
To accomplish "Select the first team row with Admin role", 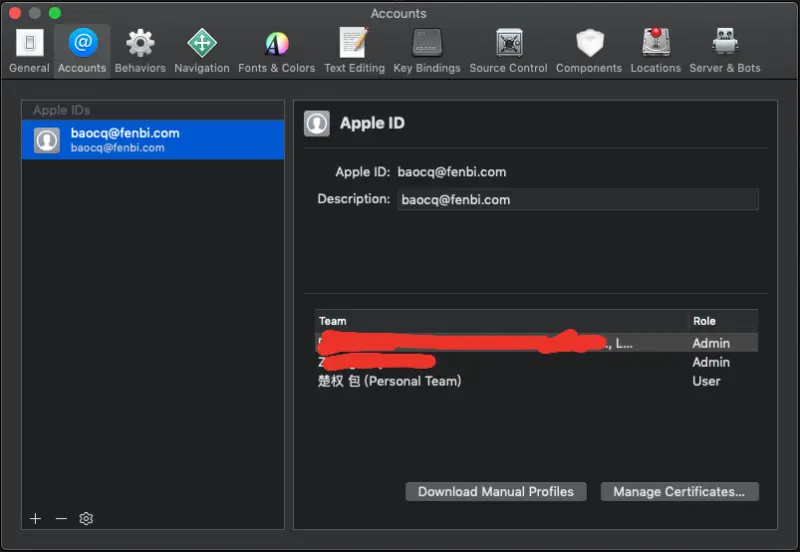I will [536, 343].
